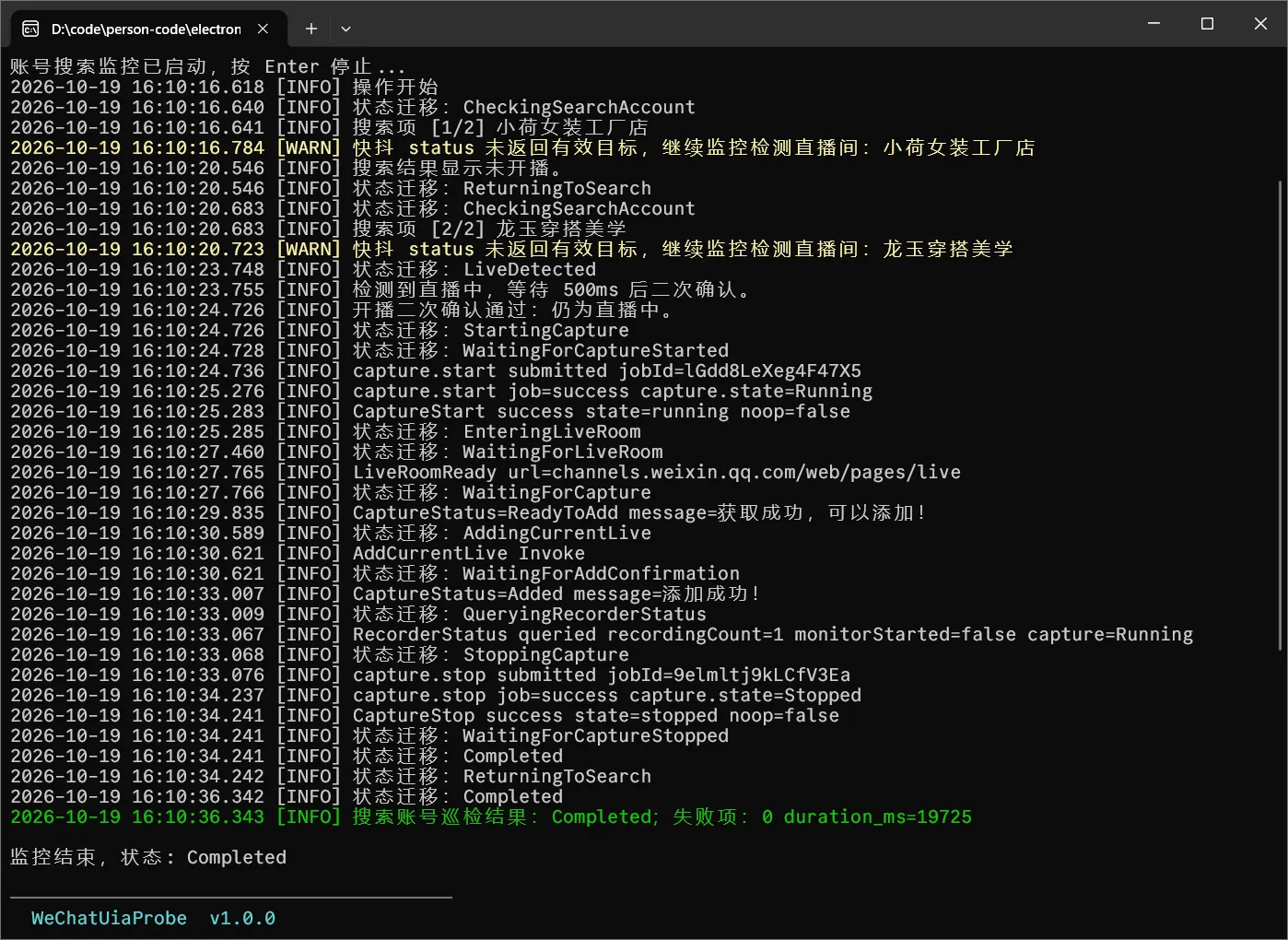
Task: Click the line "CaptureStart success state=running noop=false"
Action: pos(430,411)
